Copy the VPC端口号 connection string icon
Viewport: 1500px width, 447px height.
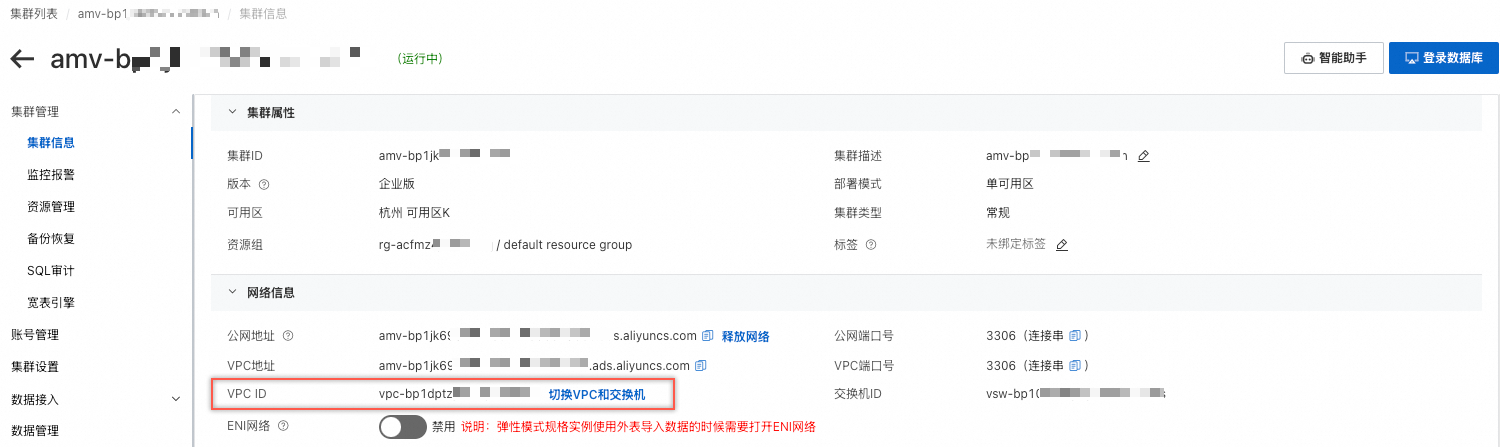1075,366
